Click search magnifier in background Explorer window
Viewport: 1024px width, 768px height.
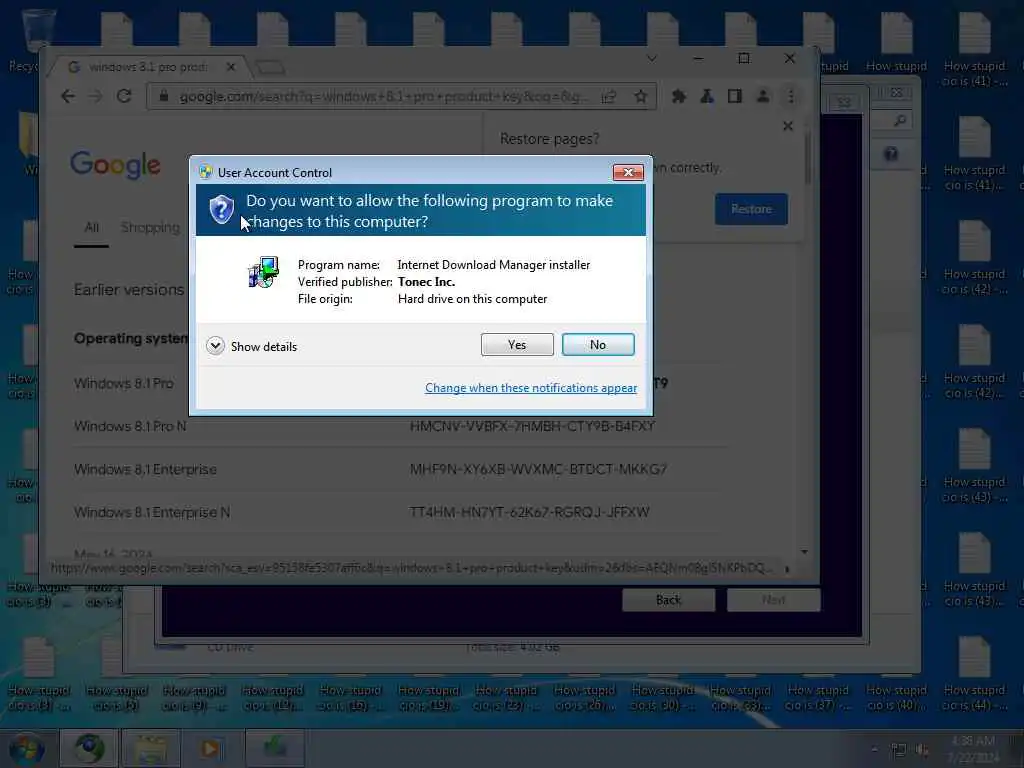[899, 120]
